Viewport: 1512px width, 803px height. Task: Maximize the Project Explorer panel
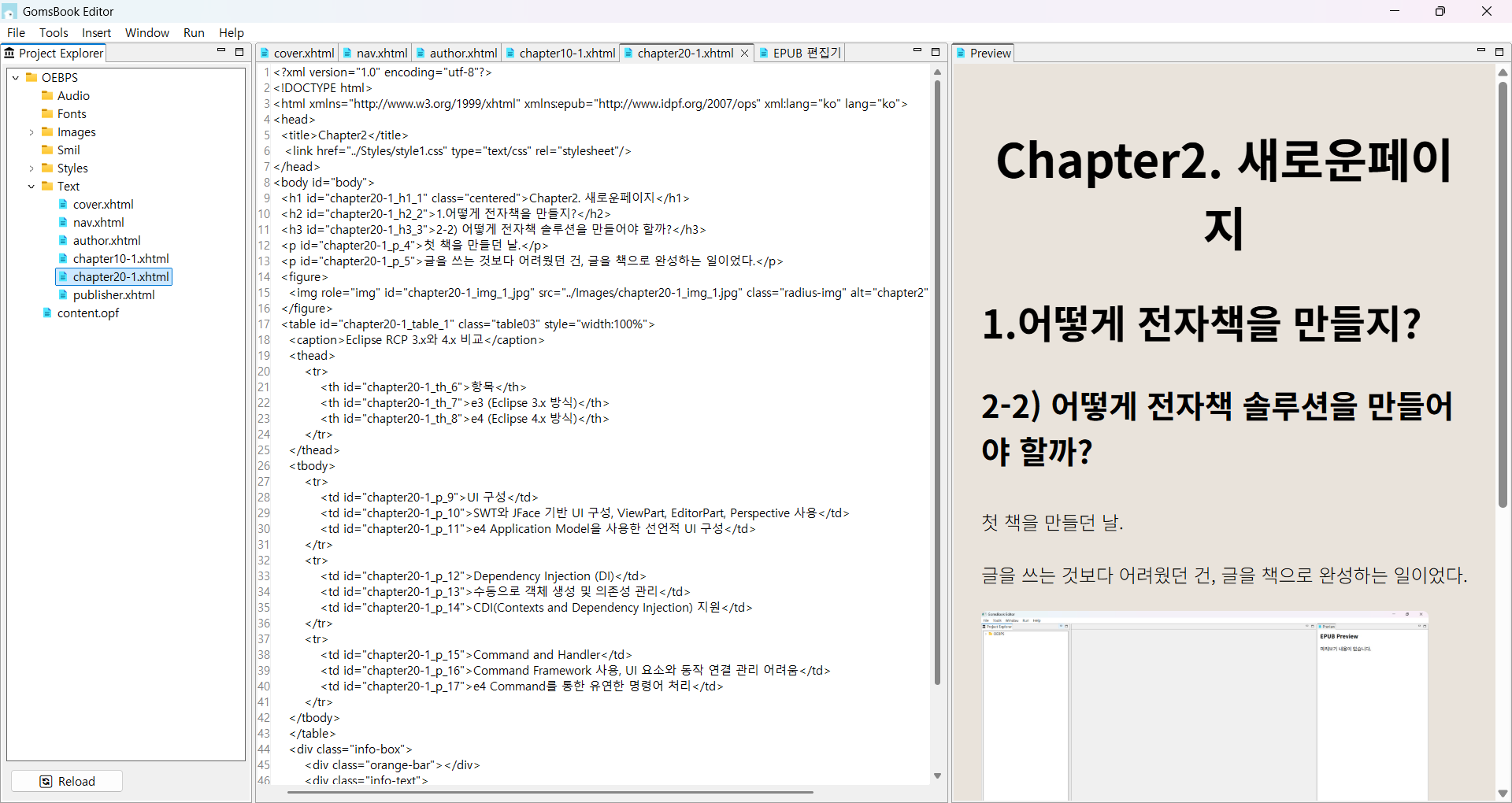point(239,51)
